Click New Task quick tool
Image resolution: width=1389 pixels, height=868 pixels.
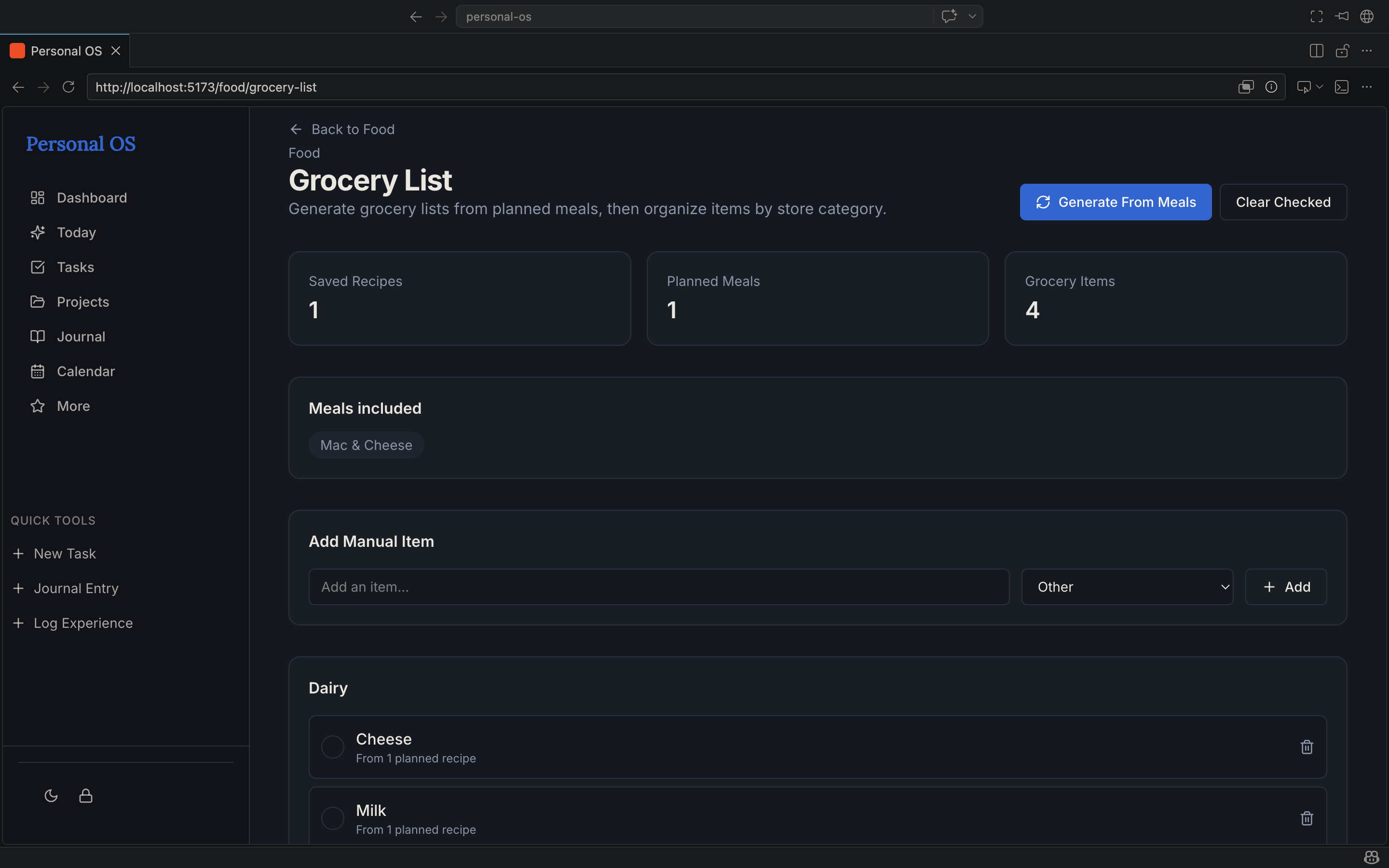(x=54, y=554)
